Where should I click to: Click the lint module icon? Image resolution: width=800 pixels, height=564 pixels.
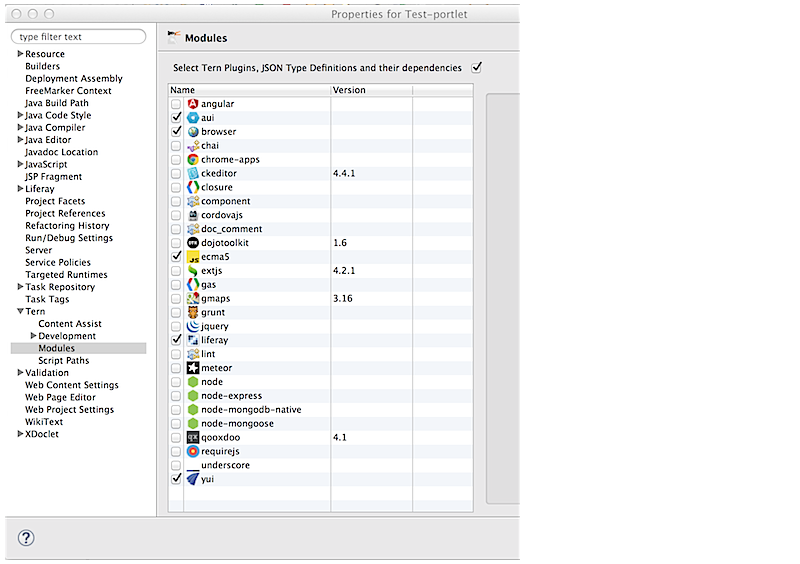pyautogui.click(x=193, y=354)
